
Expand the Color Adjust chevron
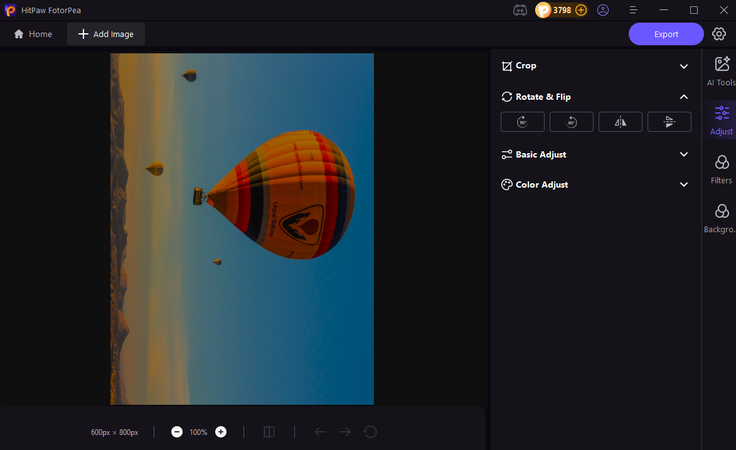coord(684,184)
